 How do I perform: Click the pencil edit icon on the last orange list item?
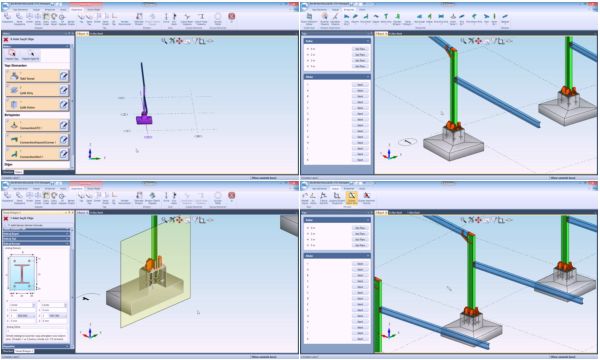[x=64, y=154]
